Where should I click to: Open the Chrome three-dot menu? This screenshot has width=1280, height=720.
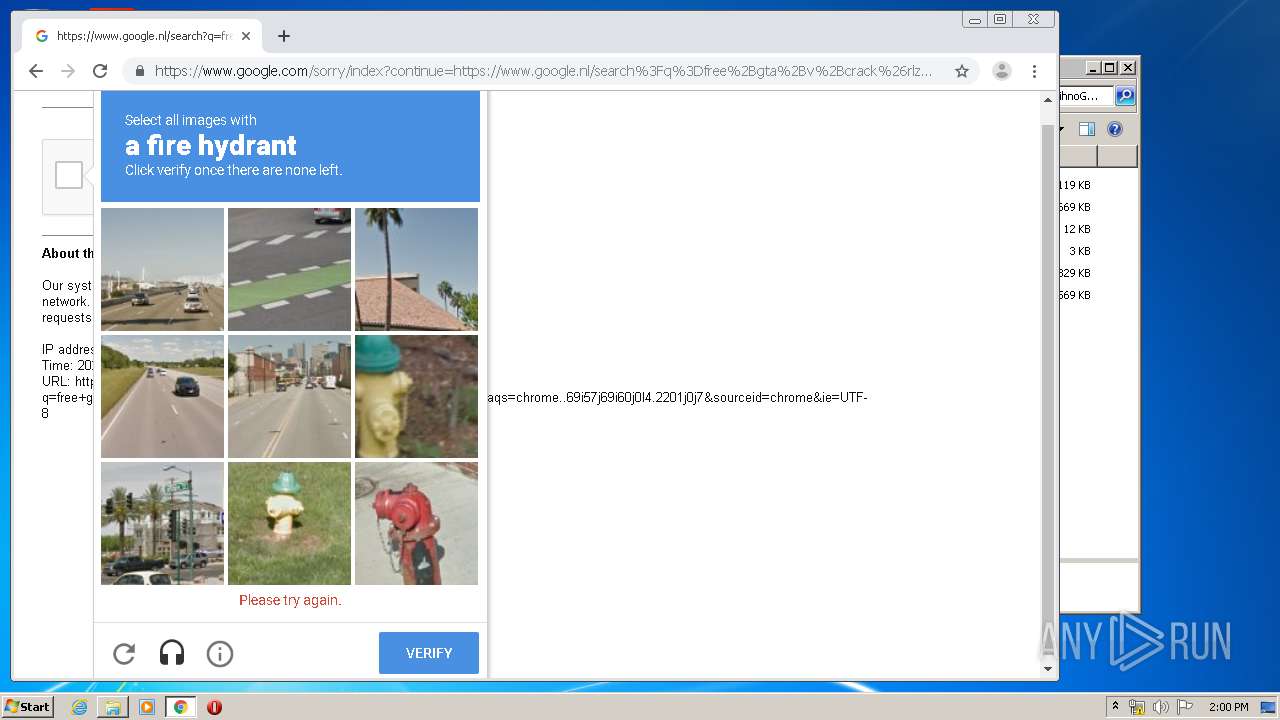click(x=1035, y=71)
